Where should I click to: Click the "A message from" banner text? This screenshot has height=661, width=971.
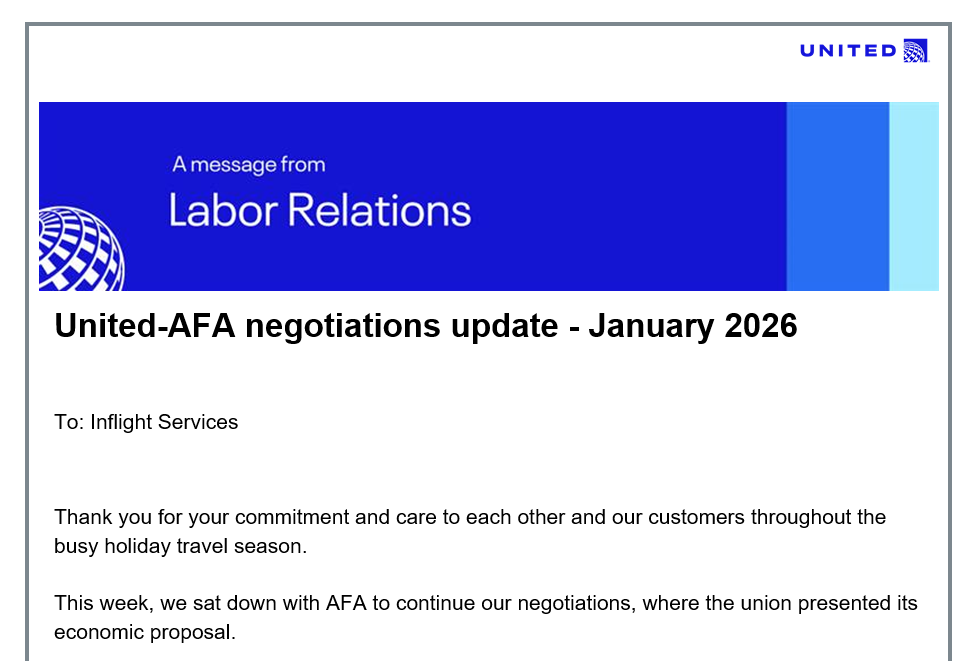click(248, 164)
